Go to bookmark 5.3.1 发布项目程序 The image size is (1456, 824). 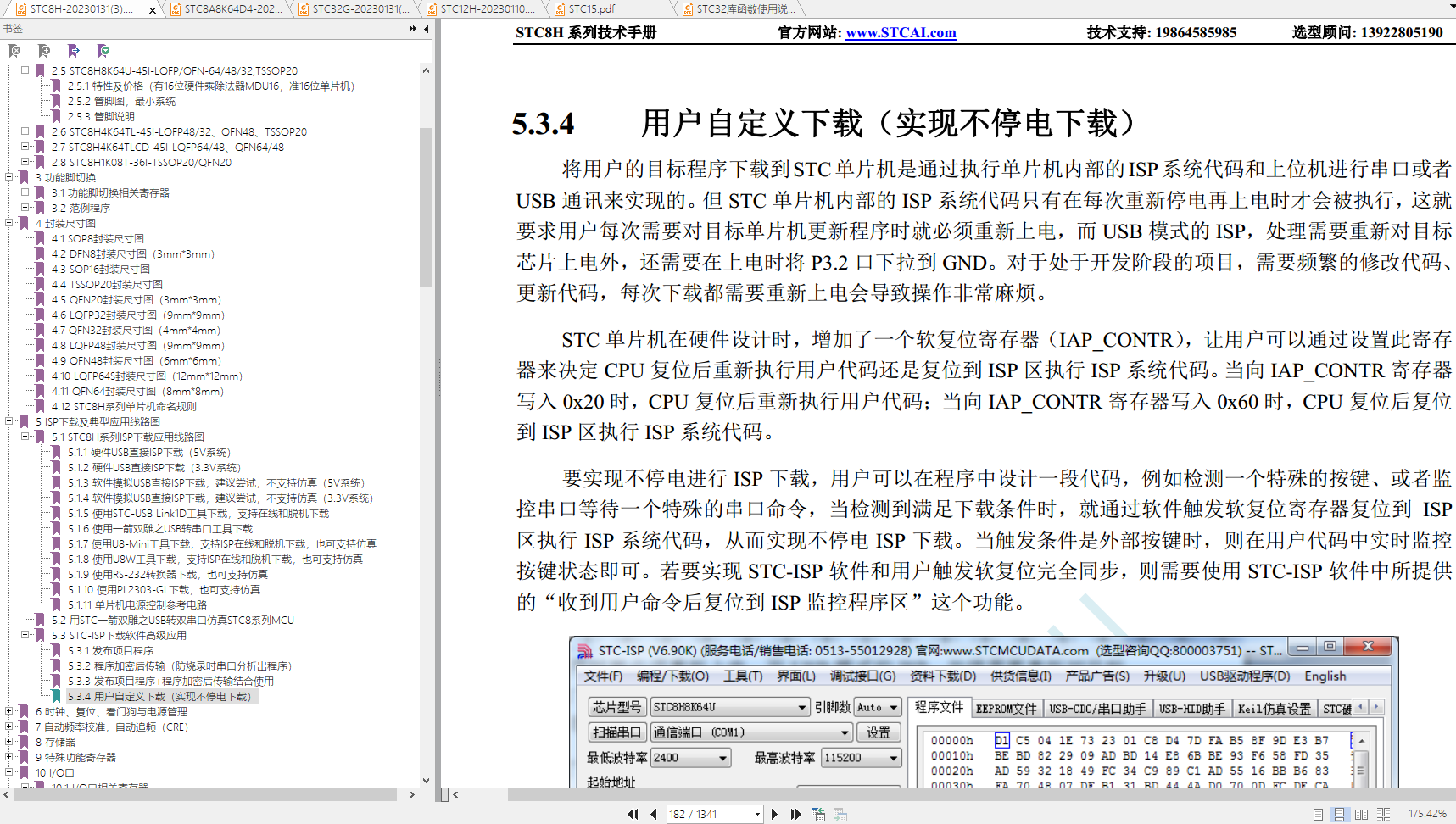point(111,651)
